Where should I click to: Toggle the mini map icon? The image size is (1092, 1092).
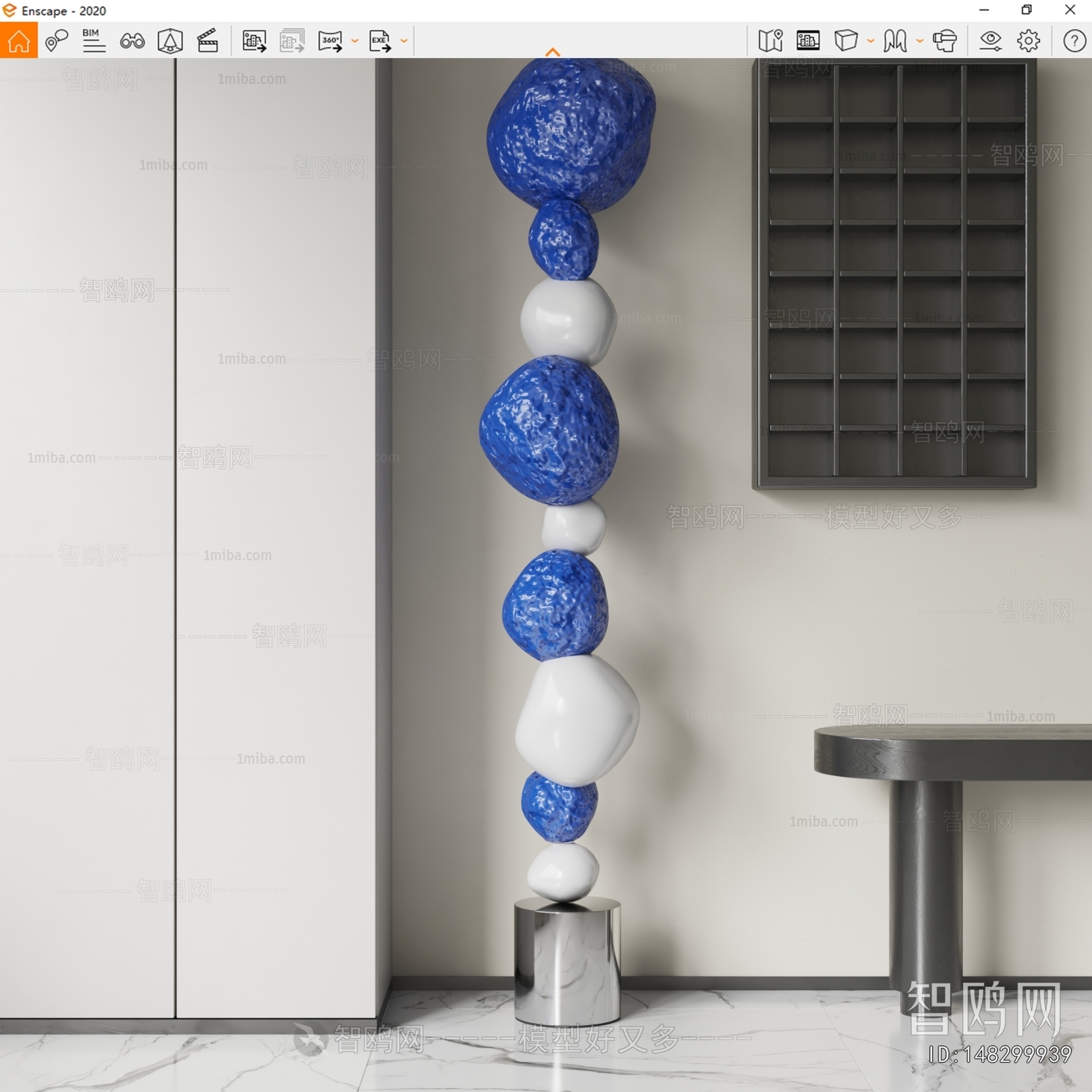pos(771,41)
